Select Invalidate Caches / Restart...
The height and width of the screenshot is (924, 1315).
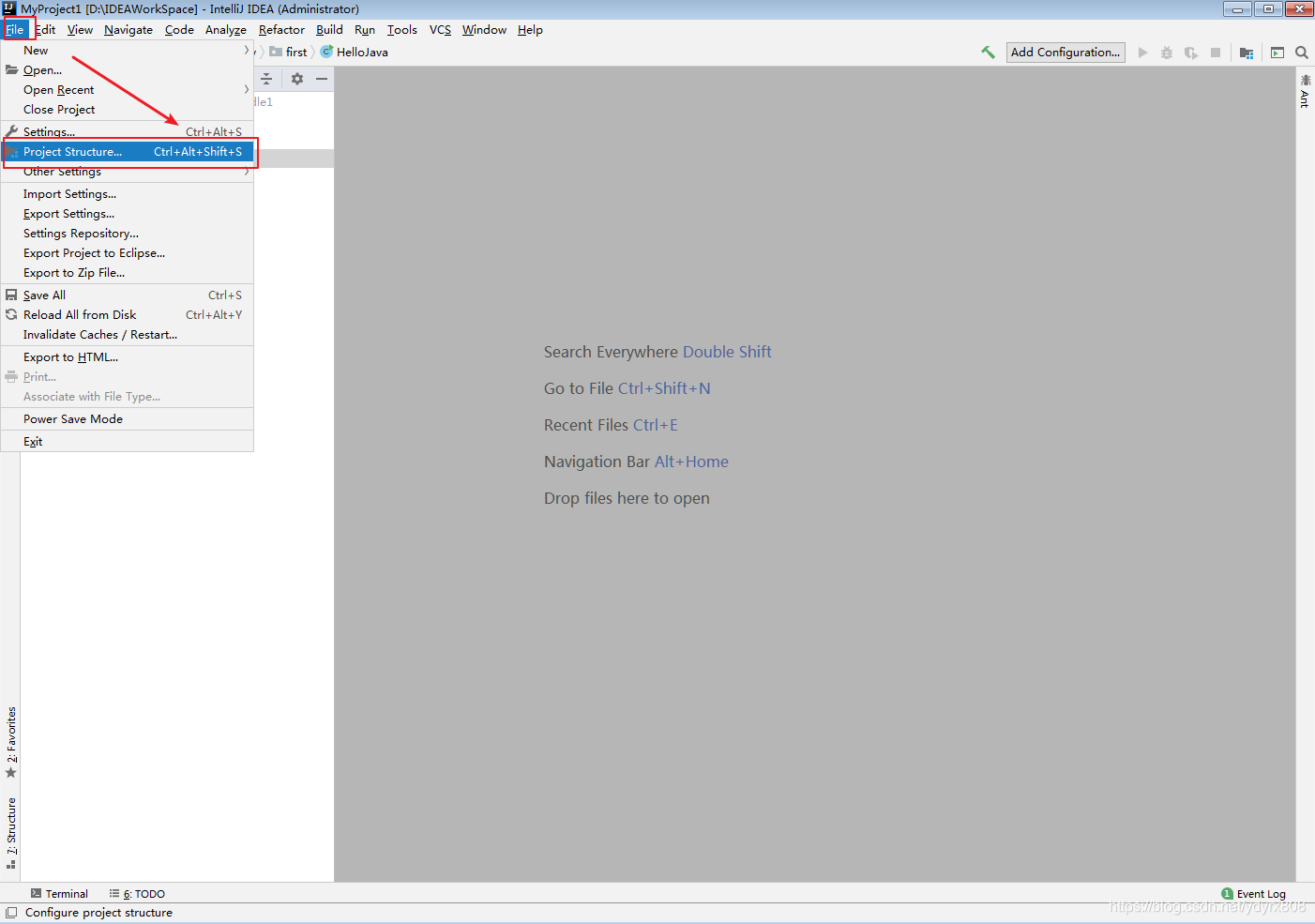128,335
